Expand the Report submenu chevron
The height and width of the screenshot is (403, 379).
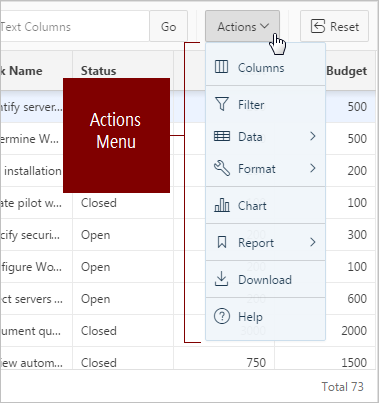point(312,242)
